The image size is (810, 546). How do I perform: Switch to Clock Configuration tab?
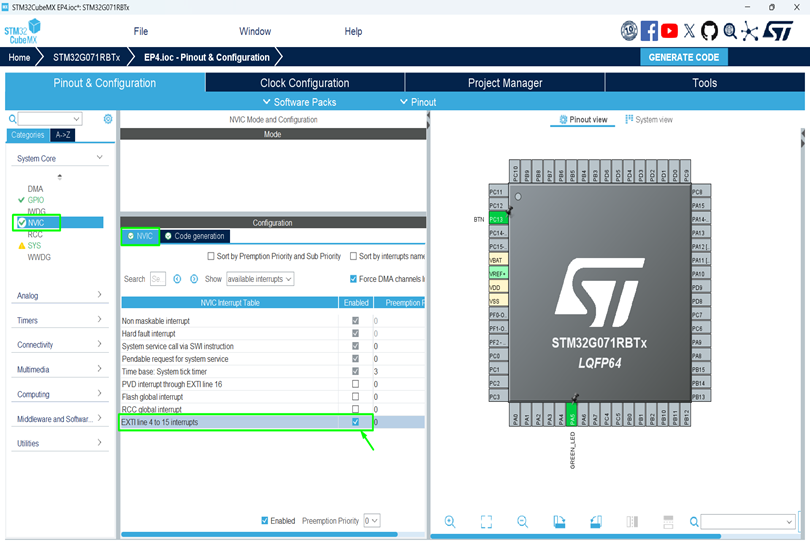point(305,83)
